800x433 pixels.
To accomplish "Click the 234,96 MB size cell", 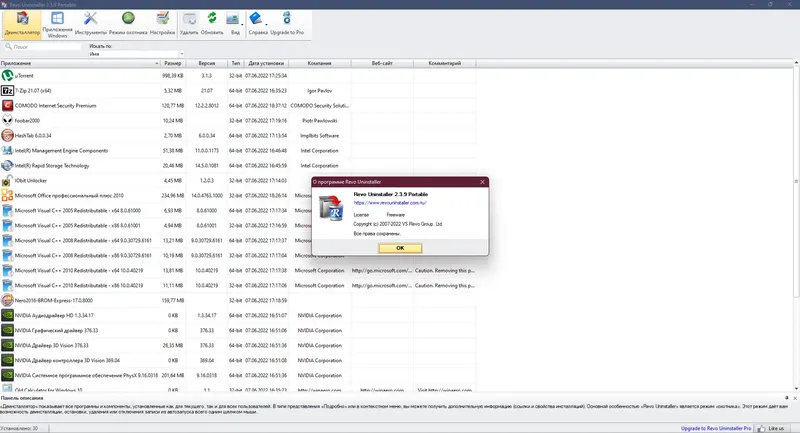I will click(x=172, y=195).
